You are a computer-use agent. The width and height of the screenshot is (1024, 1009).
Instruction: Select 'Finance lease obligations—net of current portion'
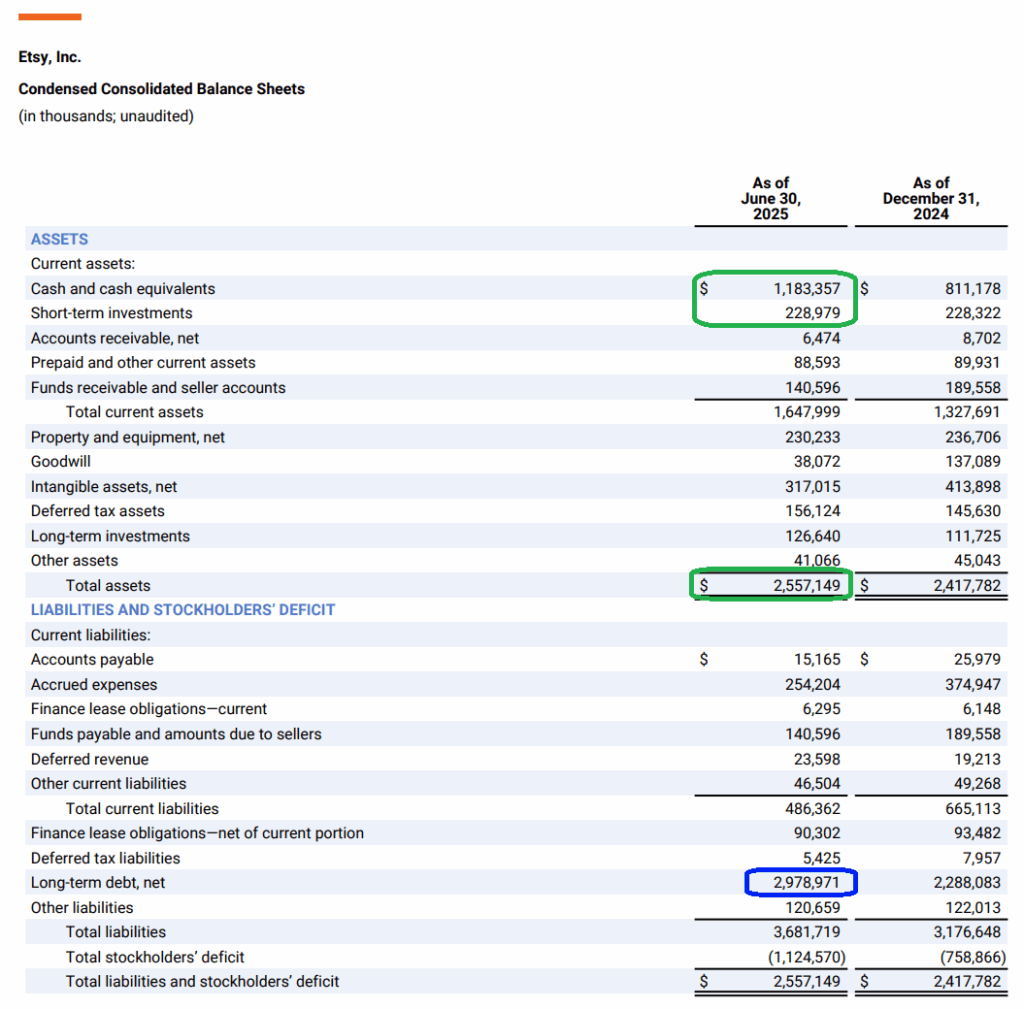coord(197,833)
